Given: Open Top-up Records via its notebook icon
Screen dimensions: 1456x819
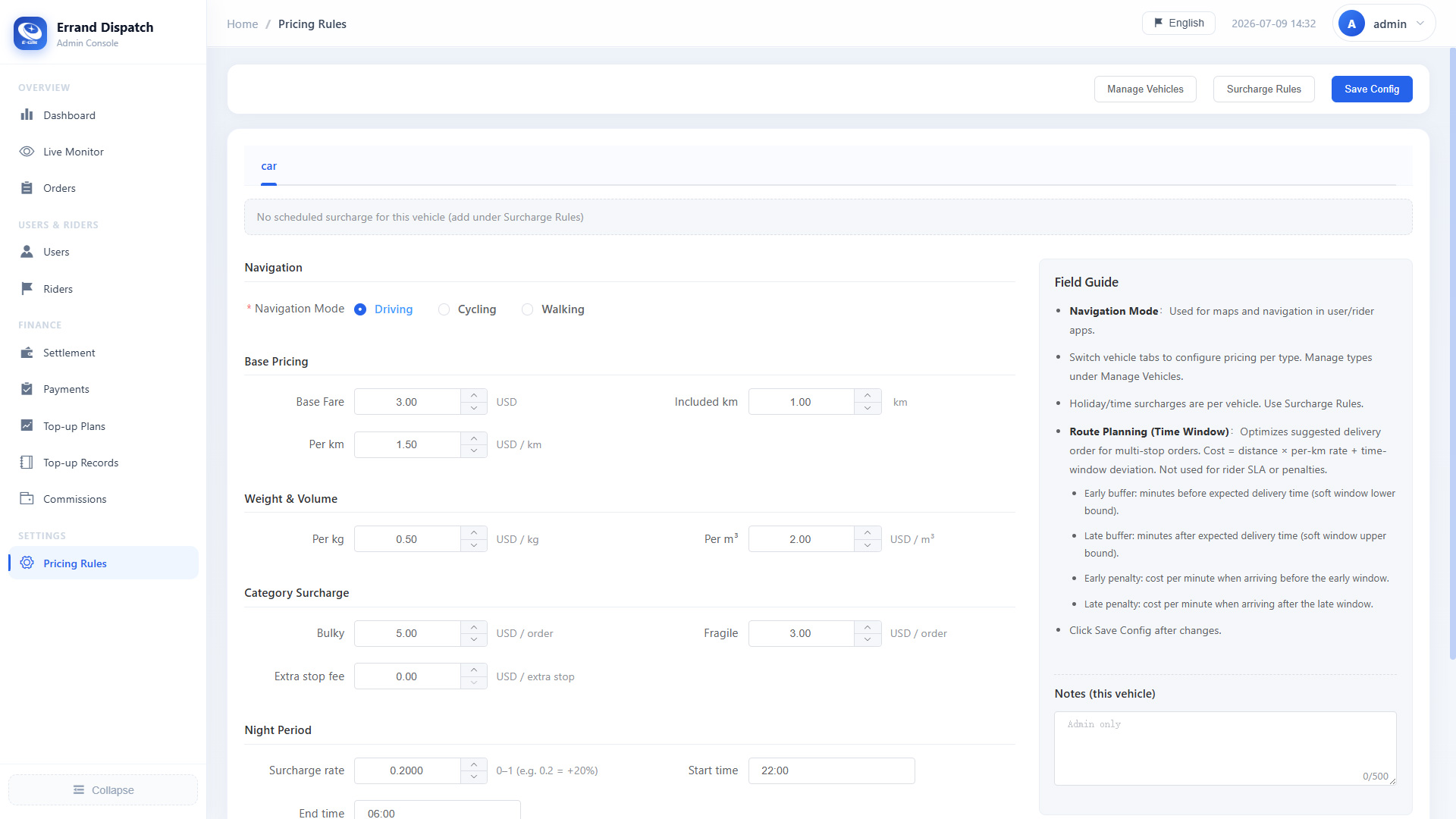Looking at the screenshot, I should (27, 463).
